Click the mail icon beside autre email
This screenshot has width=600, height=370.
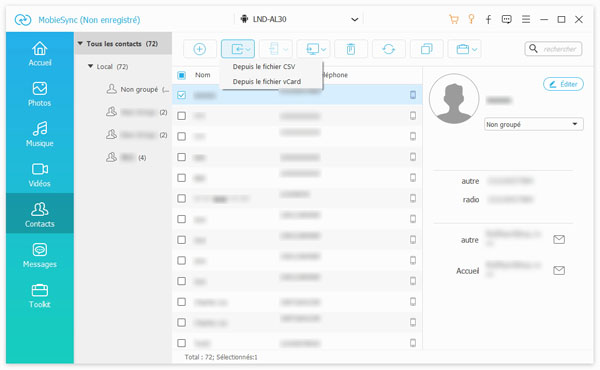(x=559, y=240)
